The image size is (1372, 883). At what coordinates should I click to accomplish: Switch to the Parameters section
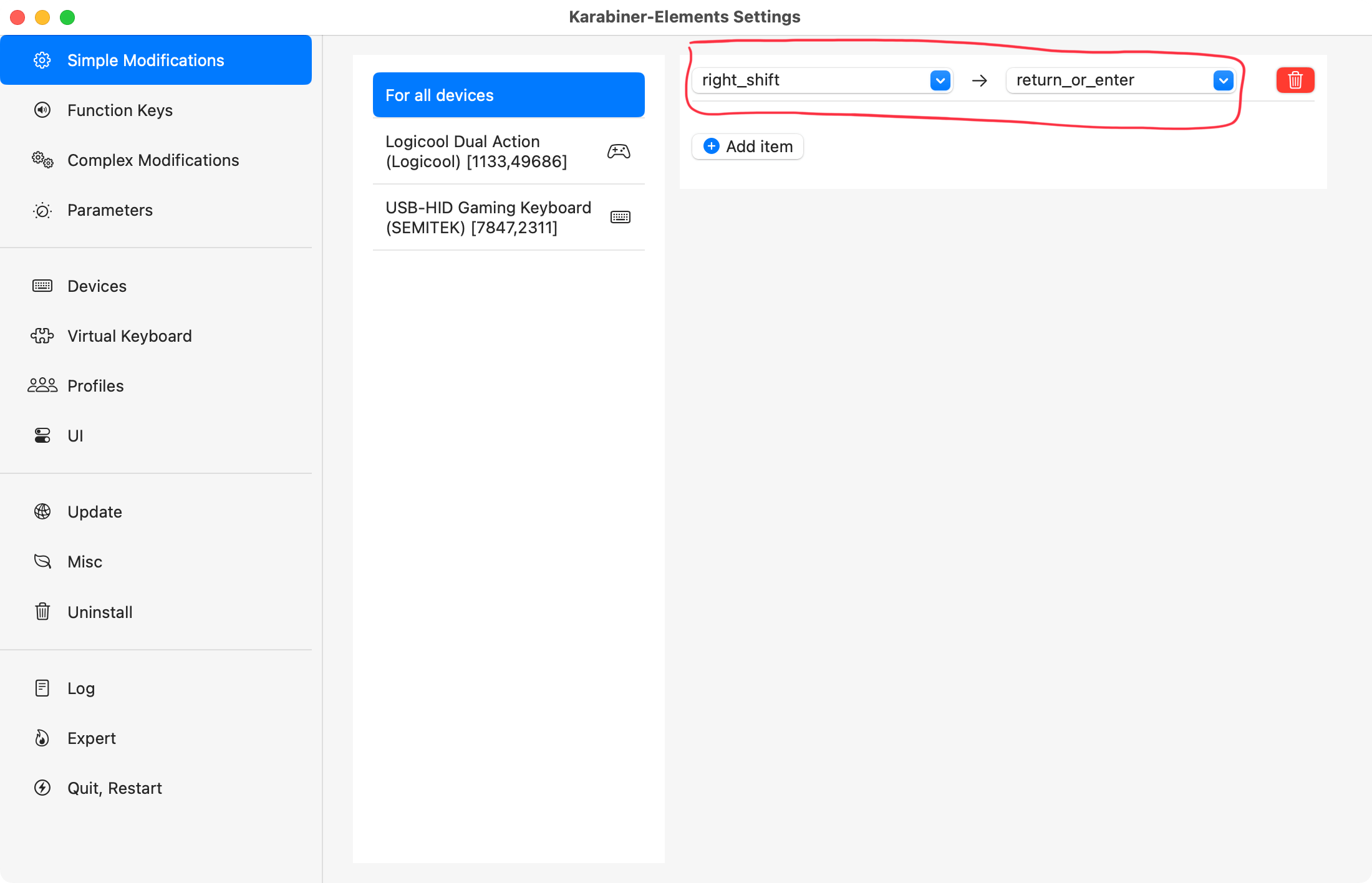click(110, 210)
